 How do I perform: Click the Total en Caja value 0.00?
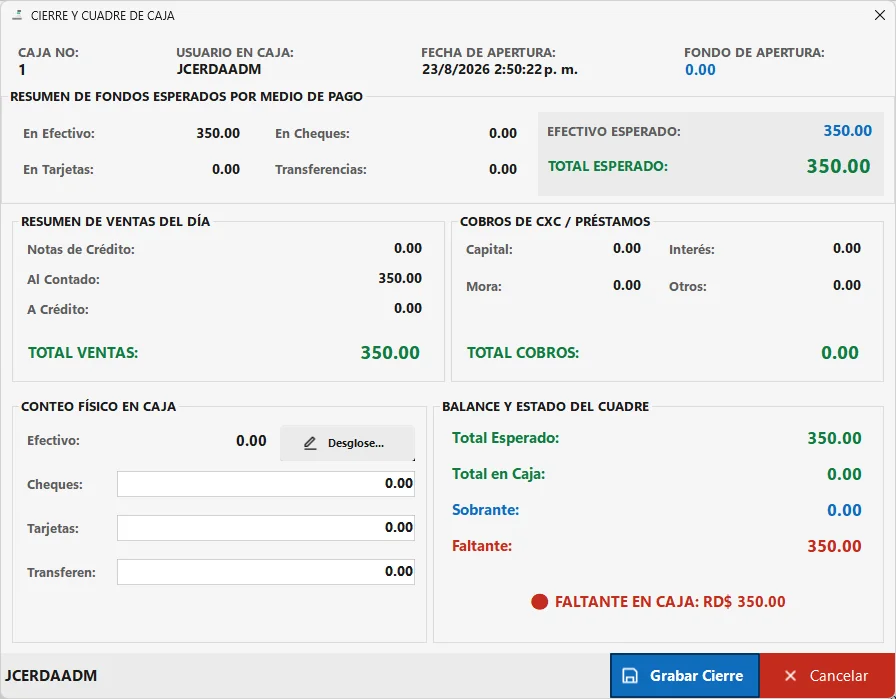point(844,474)
